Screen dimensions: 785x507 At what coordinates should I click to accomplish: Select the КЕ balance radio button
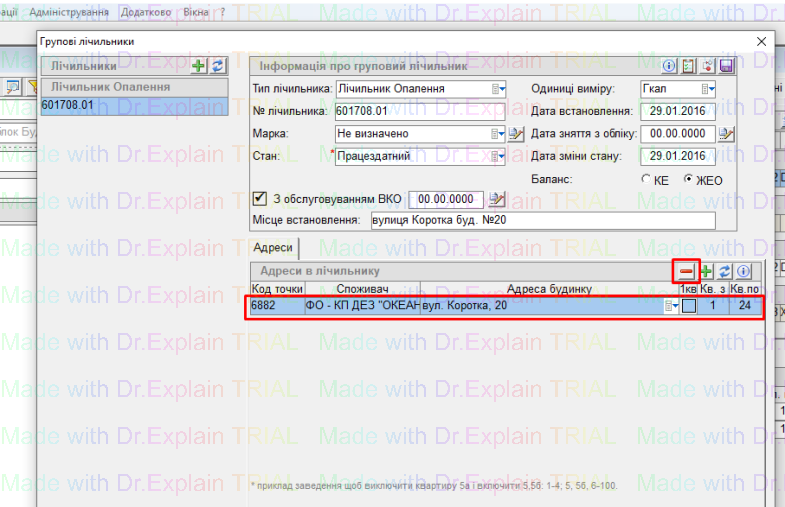646,180
